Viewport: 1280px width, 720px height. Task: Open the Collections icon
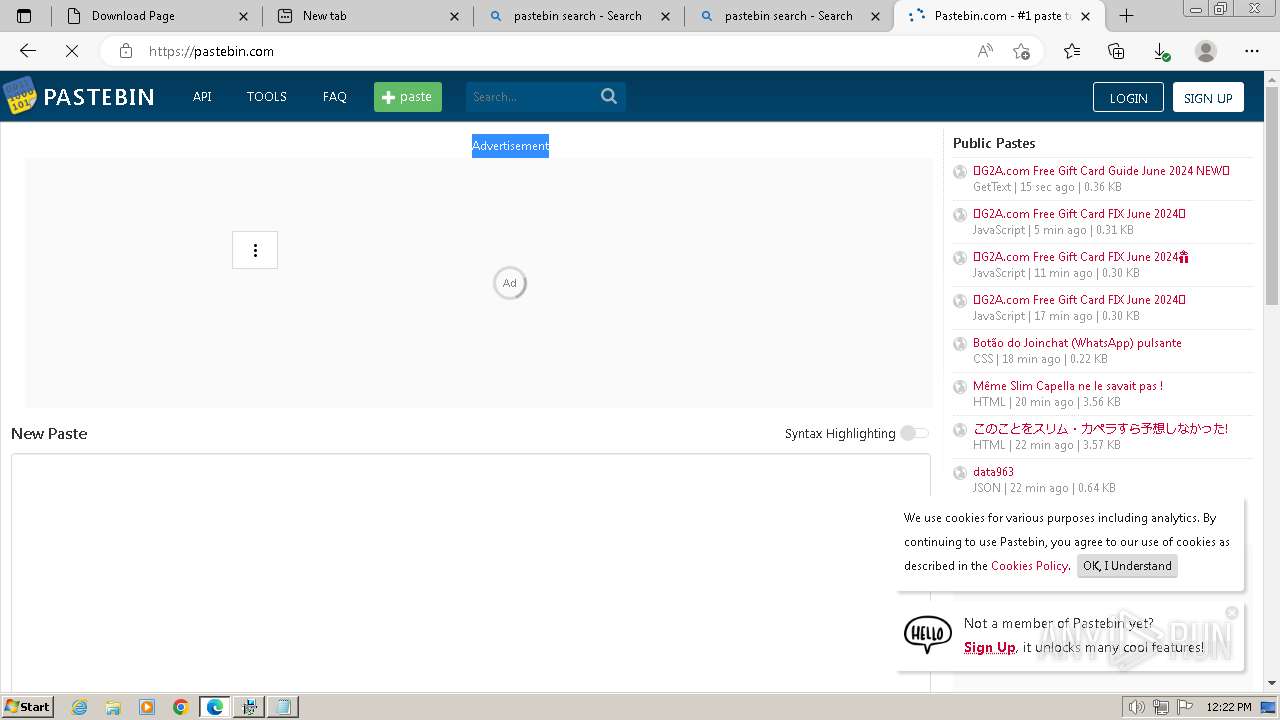point(1116,51)
